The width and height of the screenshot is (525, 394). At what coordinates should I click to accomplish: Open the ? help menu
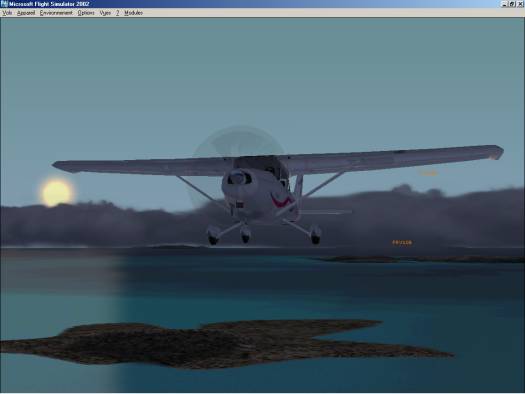point(118,13)
